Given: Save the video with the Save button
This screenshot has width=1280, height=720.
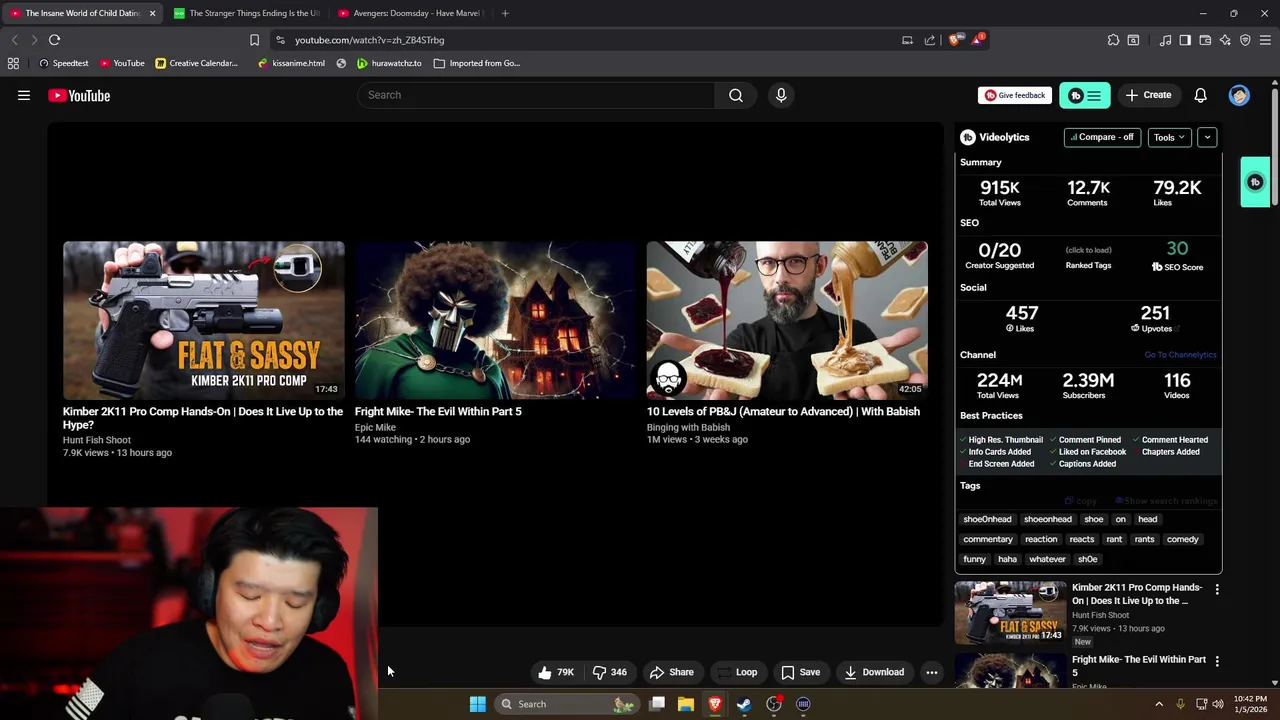Looking at the screenshot, I should (x=800, y=672).
